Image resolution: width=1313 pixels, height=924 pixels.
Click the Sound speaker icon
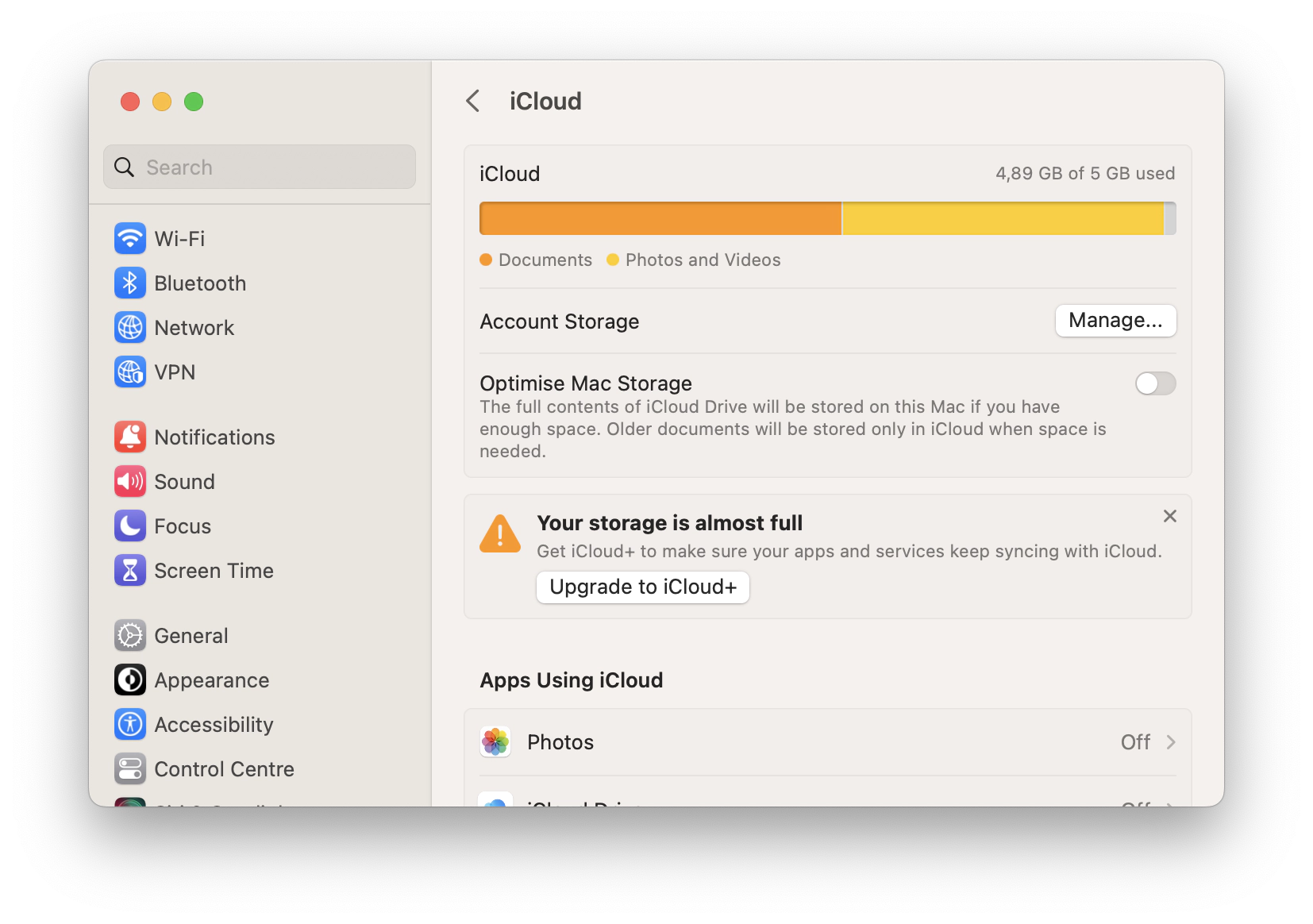[130, 481]
